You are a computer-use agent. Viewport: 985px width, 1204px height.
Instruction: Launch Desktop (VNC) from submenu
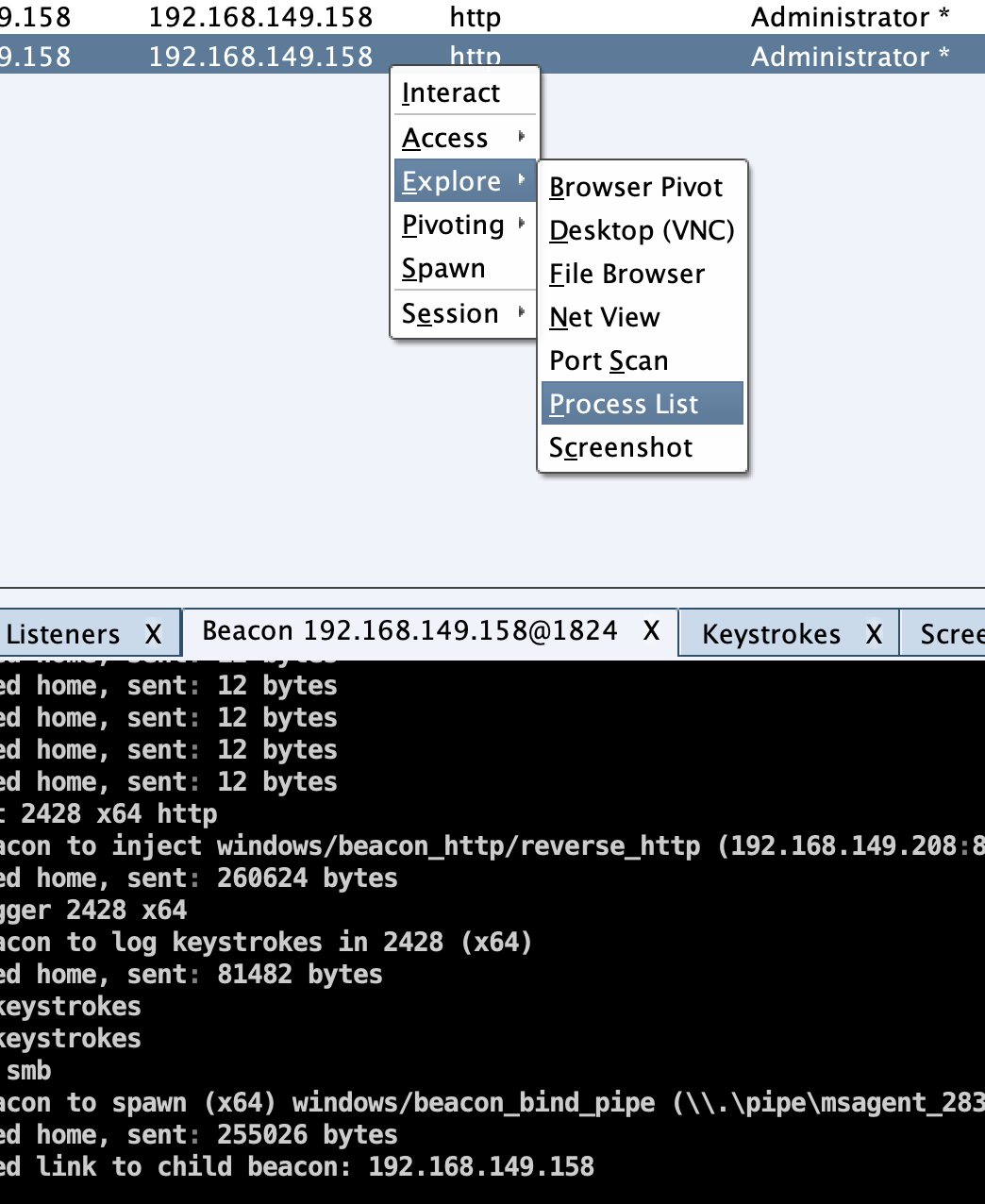643,230
